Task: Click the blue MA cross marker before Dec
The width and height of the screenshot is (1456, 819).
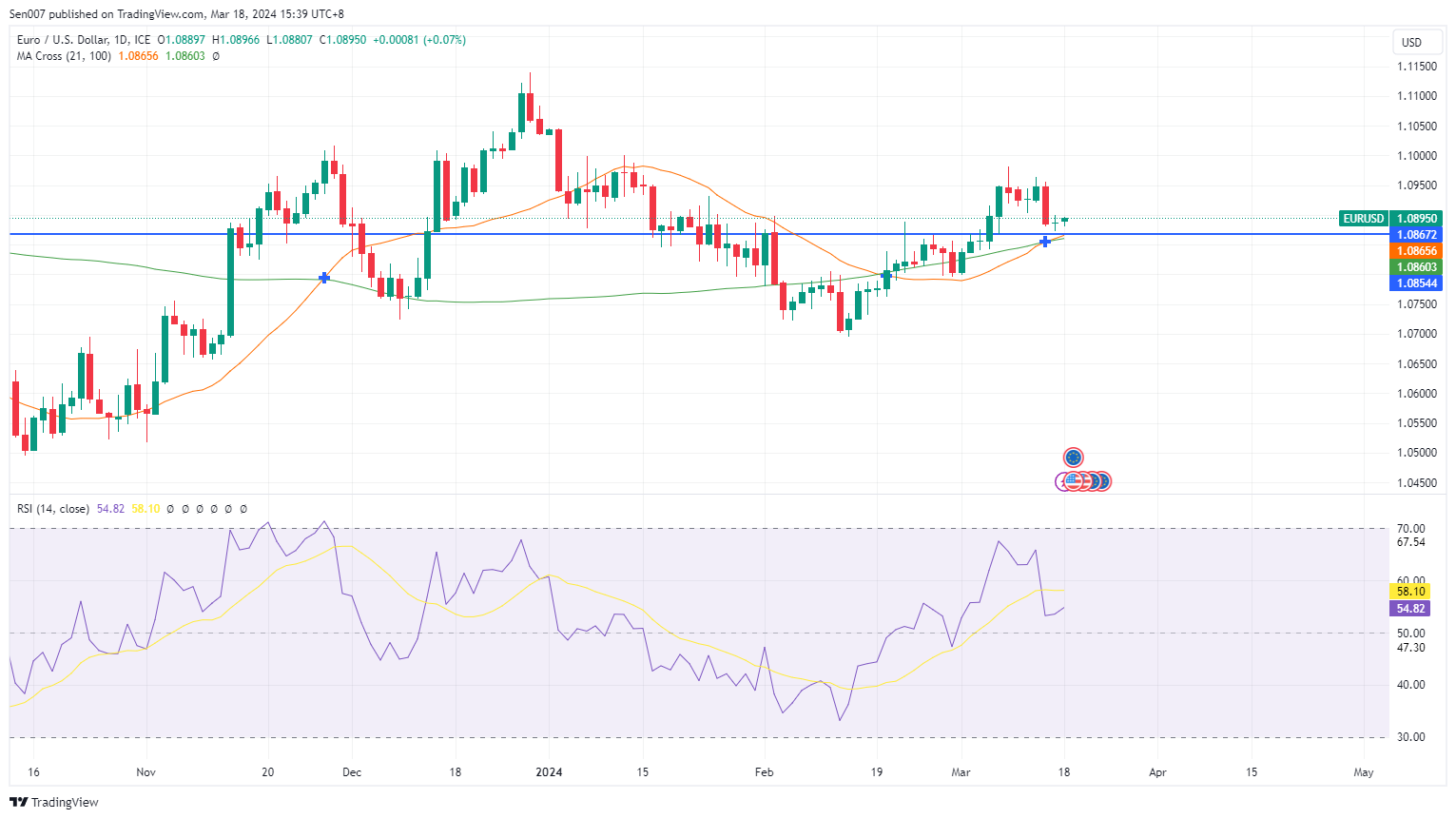Action: click(x=324, y=278)
